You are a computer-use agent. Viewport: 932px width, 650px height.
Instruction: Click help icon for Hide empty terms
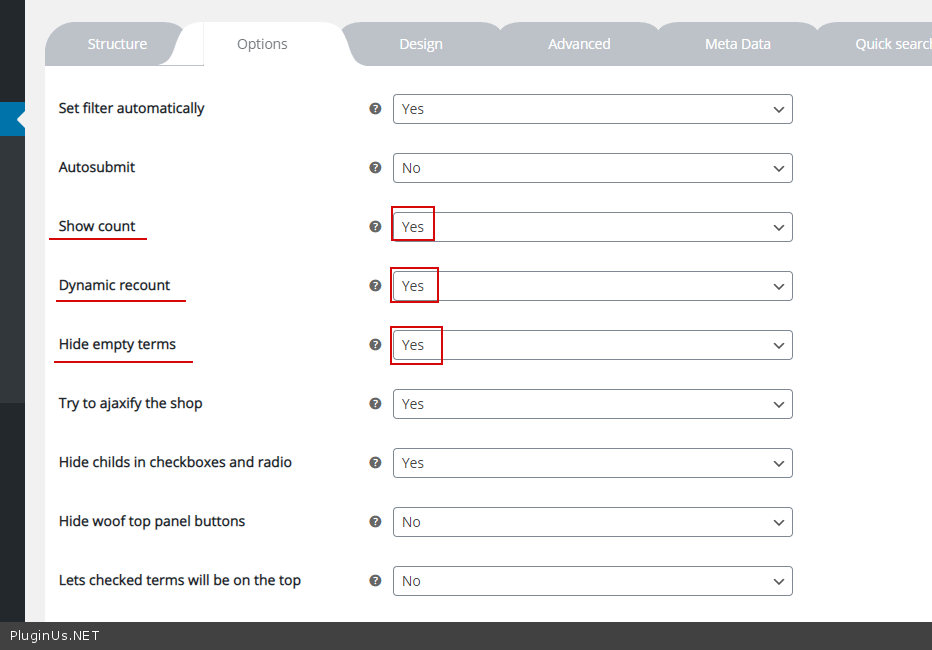coord(375,344)
